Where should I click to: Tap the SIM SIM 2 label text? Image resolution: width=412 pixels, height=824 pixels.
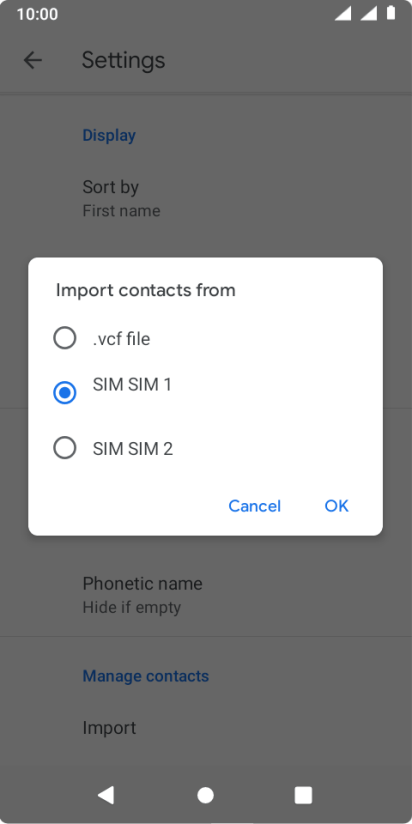point(133,449)
